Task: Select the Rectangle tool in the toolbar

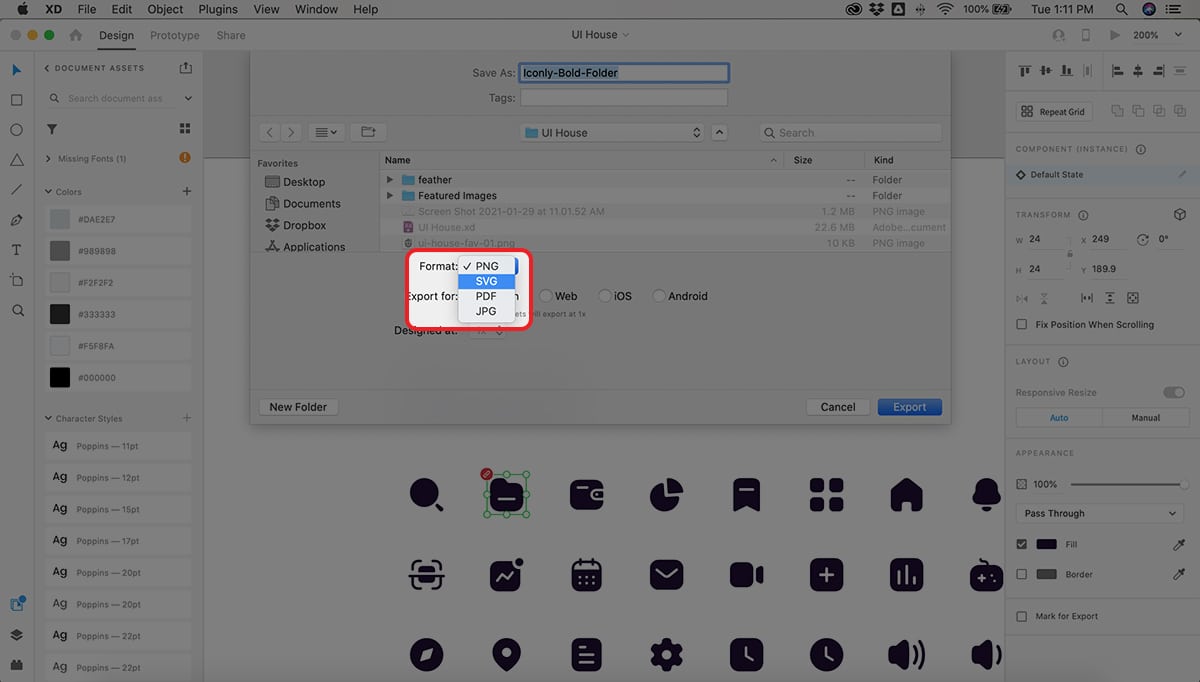Action: pyautogui.click(x=17, y=100)
